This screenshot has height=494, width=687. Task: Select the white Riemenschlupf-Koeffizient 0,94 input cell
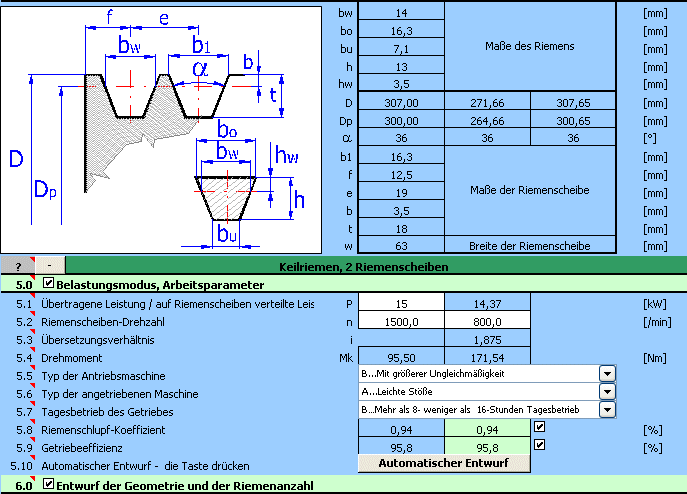pos(400,429)
